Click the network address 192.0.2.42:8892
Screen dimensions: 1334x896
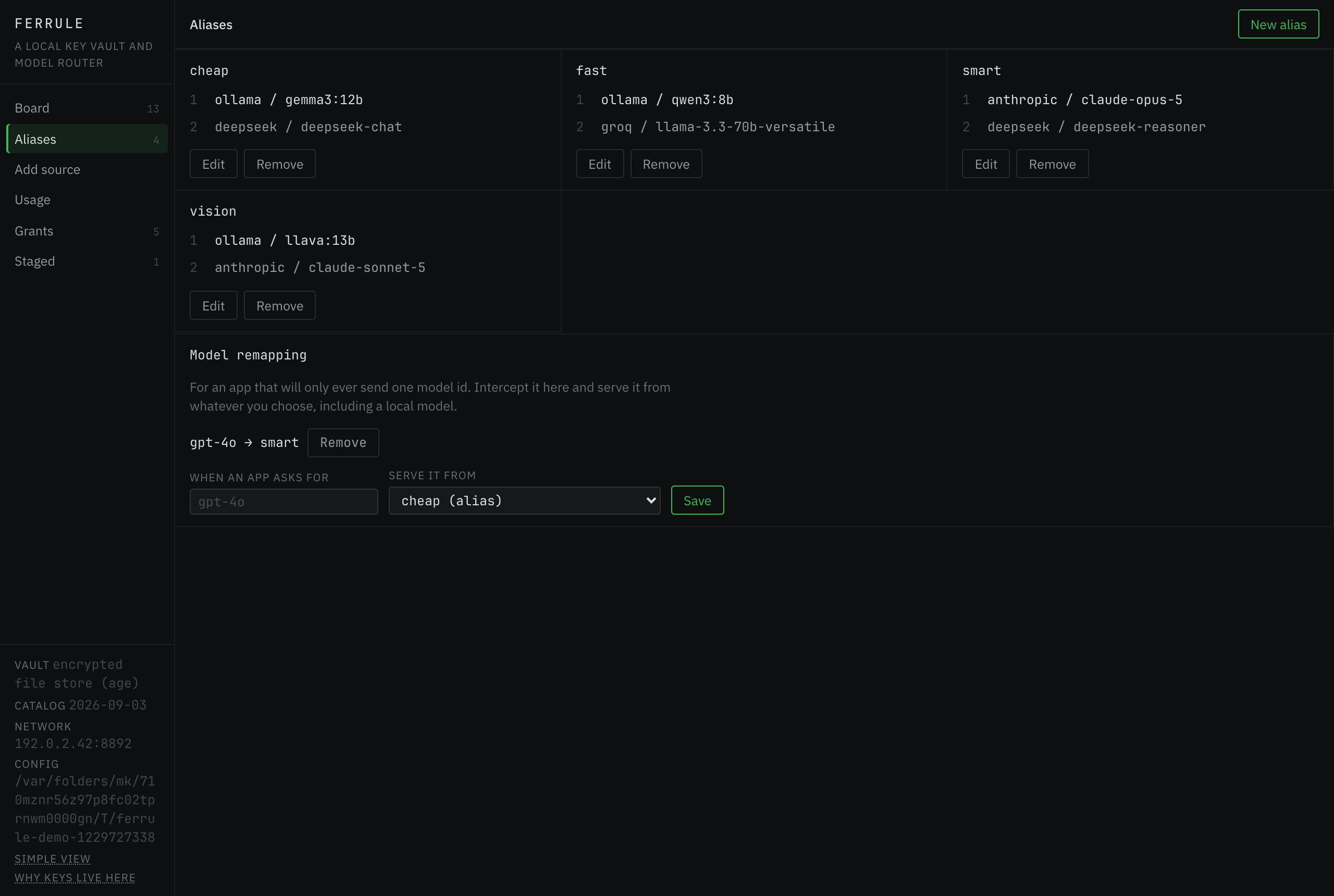pyautogui.click(x=73, y=743)
